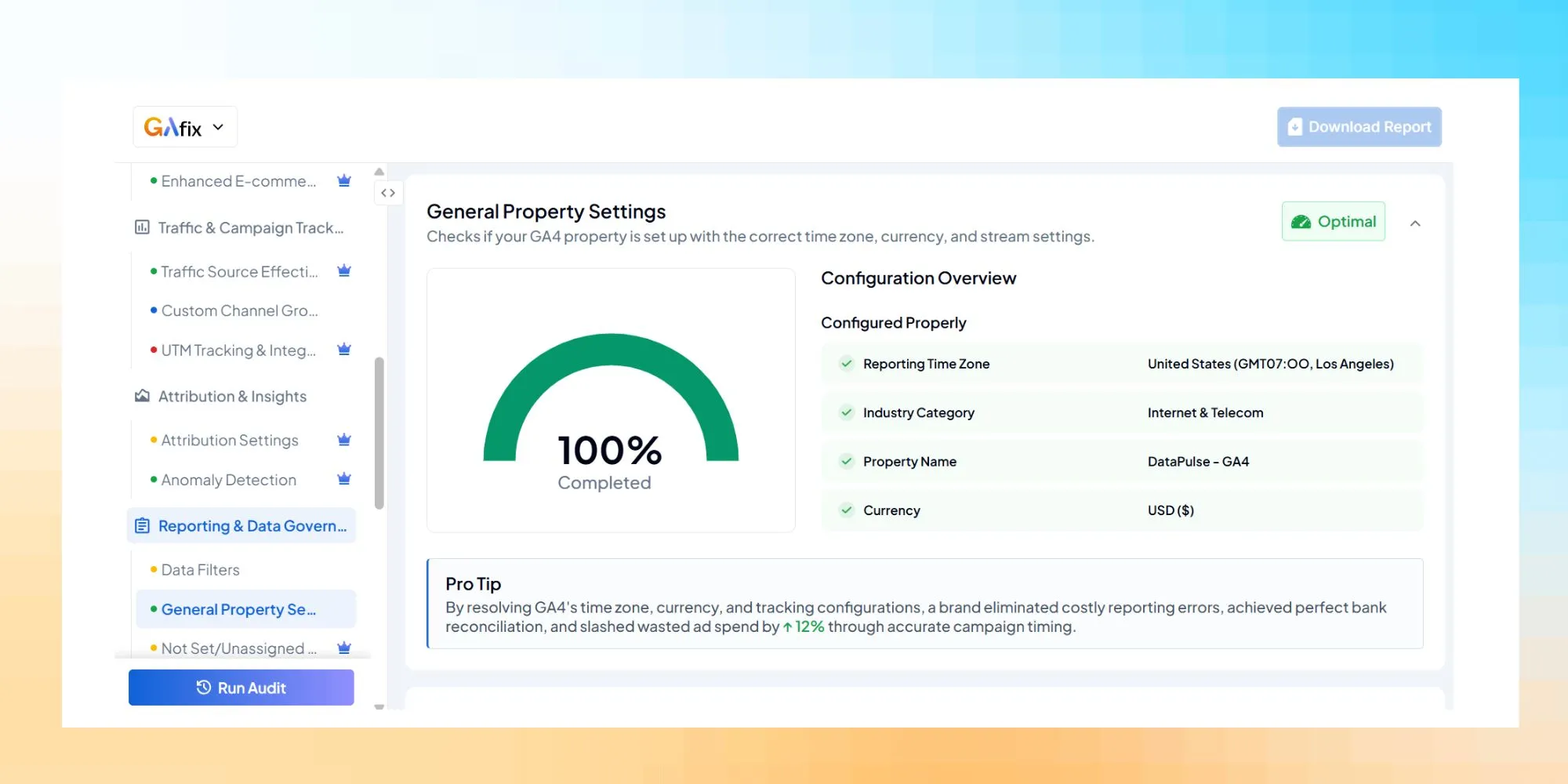Expand the Not Set/Unassigned item

[235, 648]
